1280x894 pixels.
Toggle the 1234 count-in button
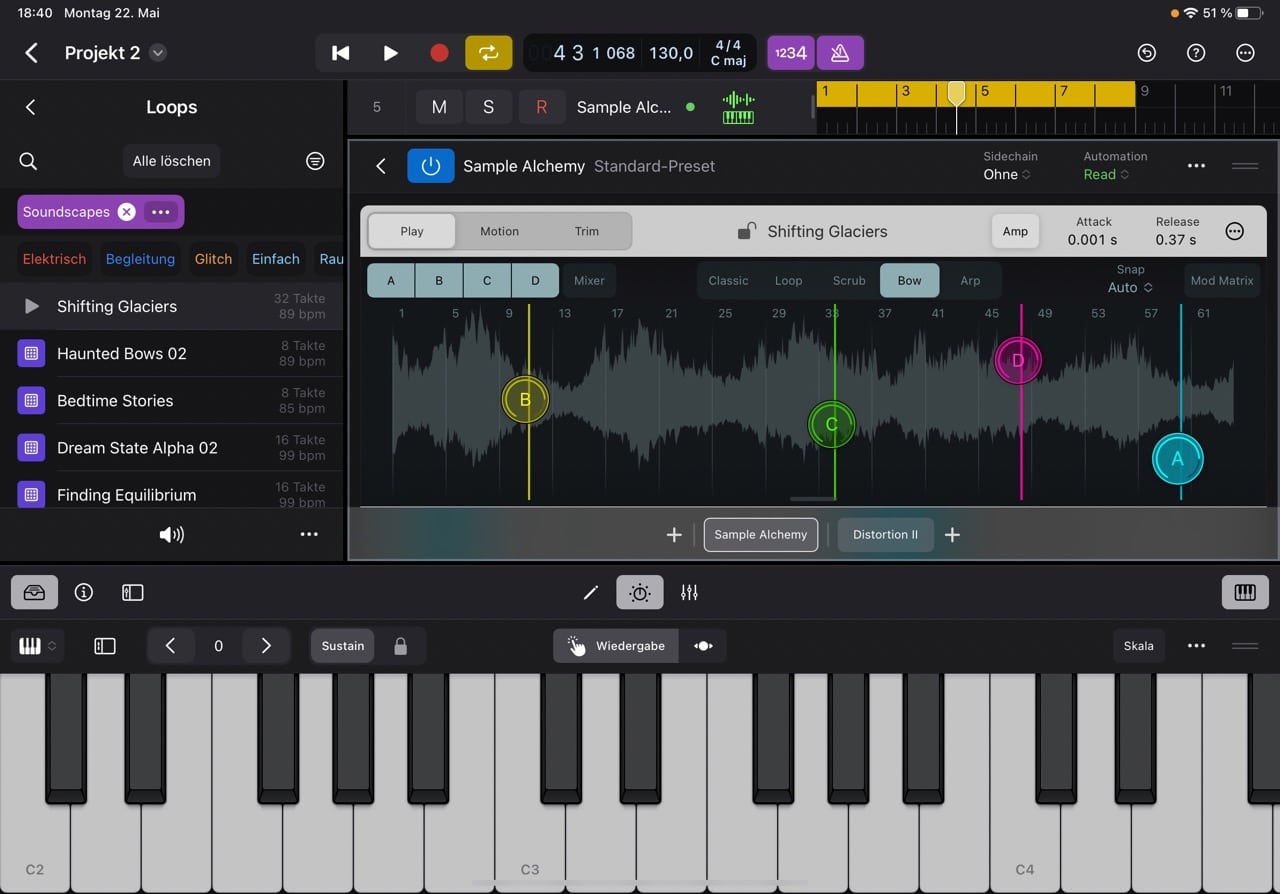(x=791, y=53)
